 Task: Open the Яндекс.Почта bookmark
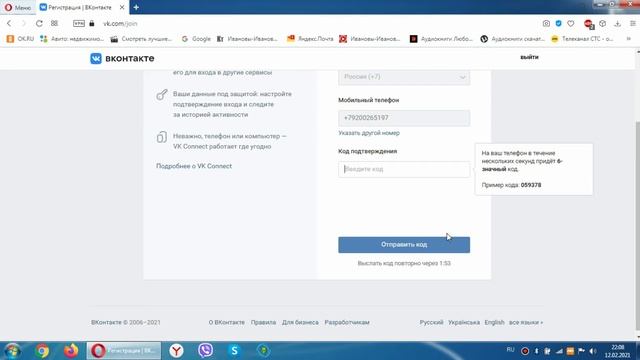point(310,39)
